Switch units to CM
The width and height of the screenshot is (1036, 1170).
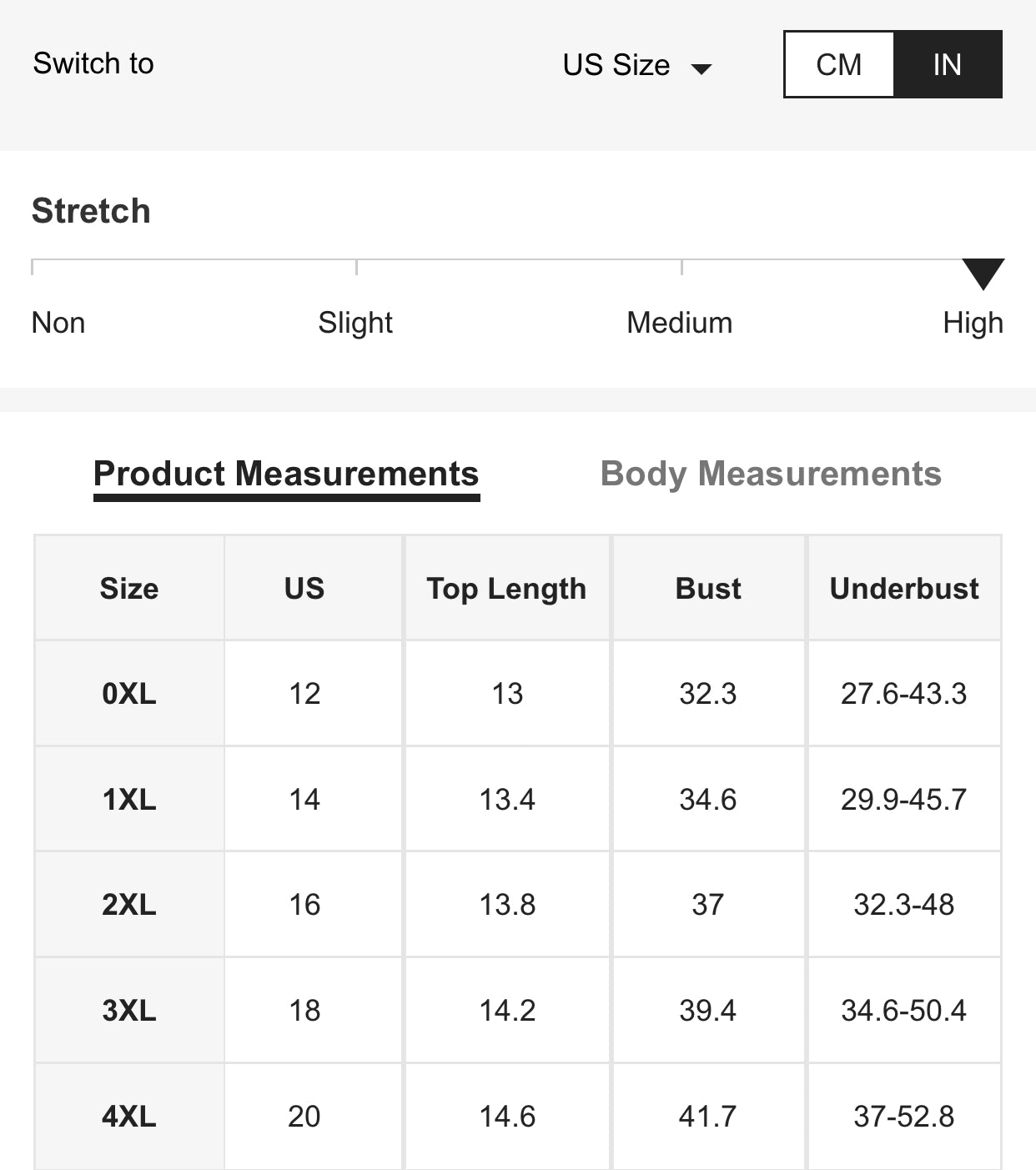coord(839,64)
